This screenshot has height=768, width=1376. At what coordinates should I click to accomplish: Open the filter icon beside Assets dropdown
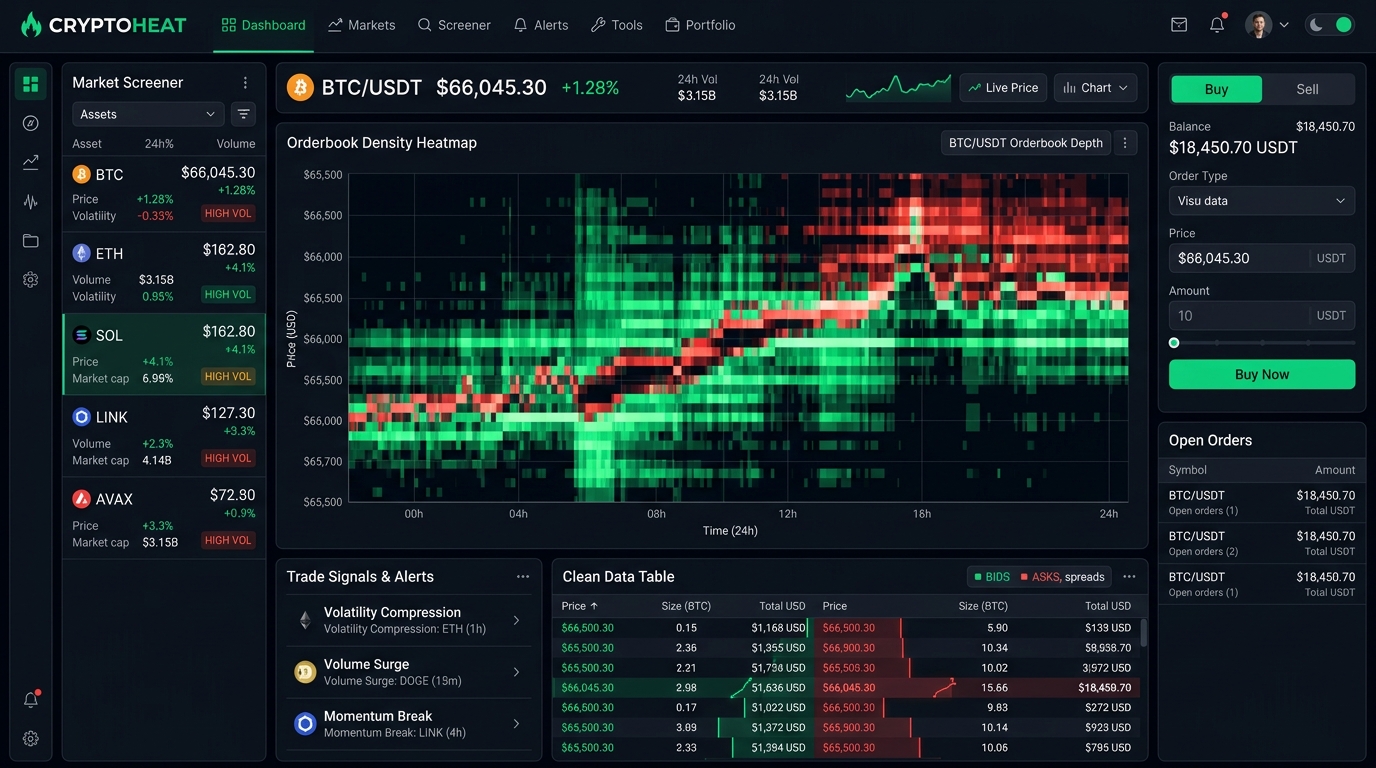coord(243,114)
